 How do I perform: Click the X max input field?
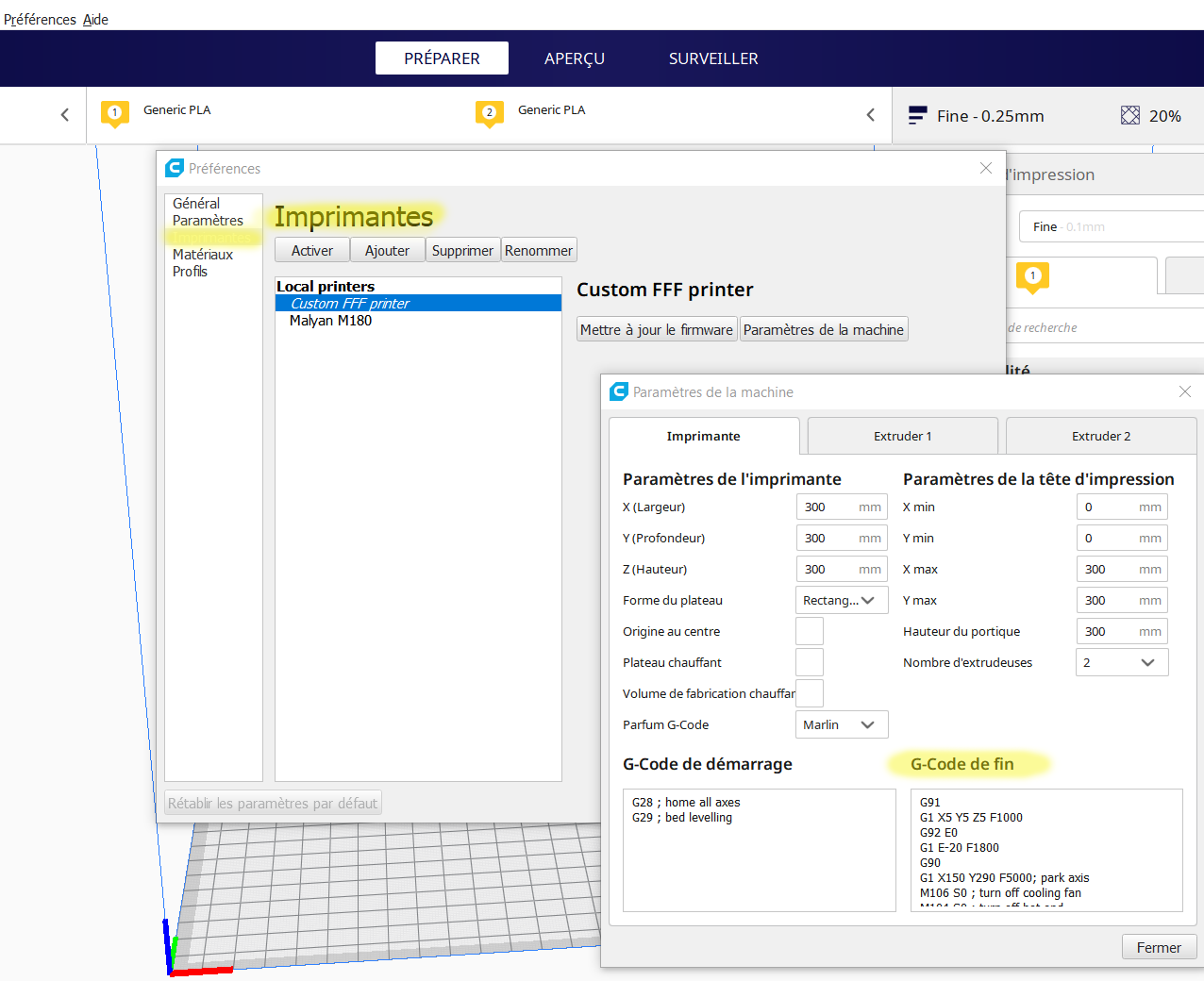coord(1122,569)
